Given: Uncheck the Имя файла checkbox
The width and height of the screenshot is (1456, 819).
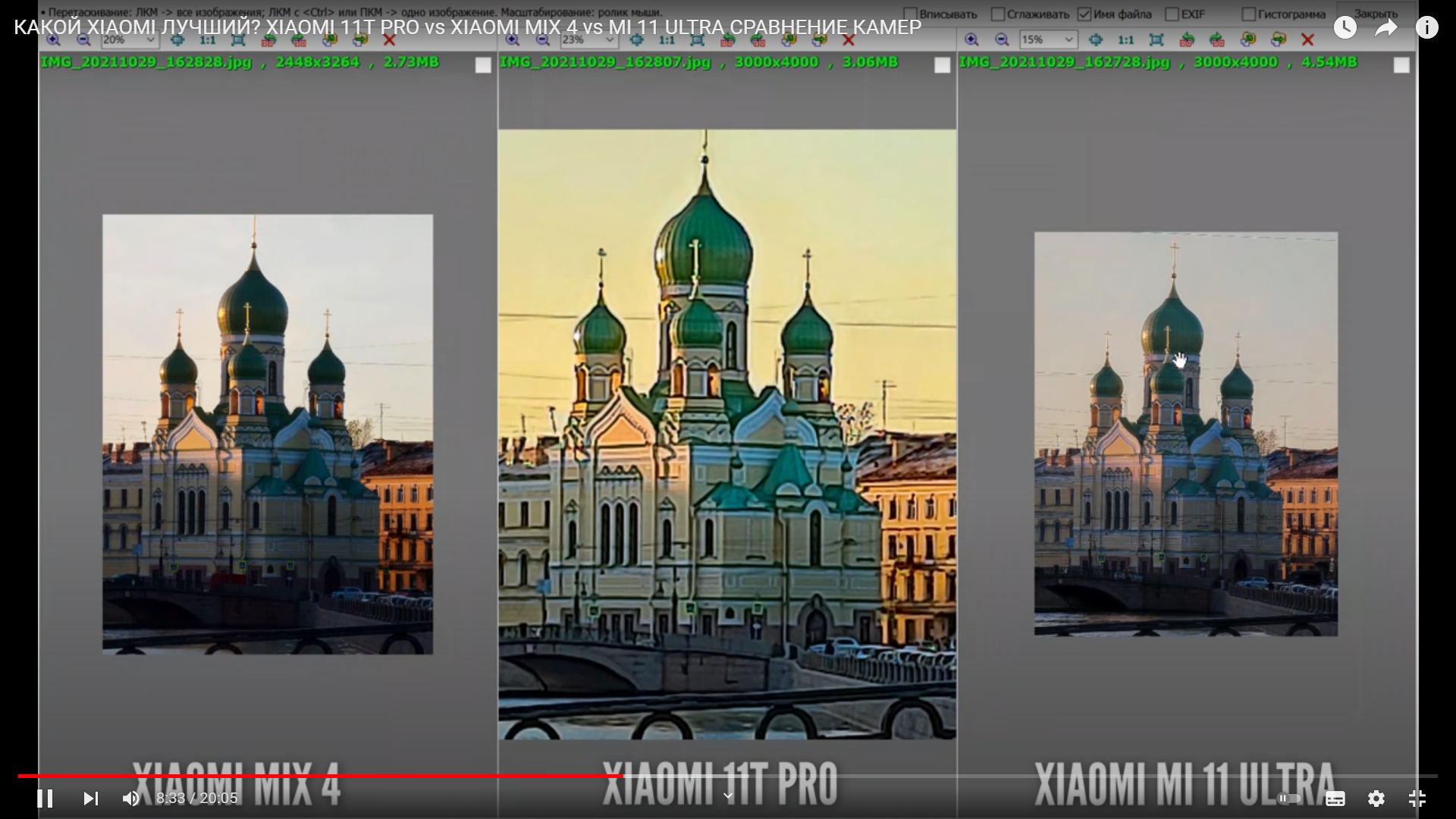Looking at the screenshot, I should coord(1084,14).
